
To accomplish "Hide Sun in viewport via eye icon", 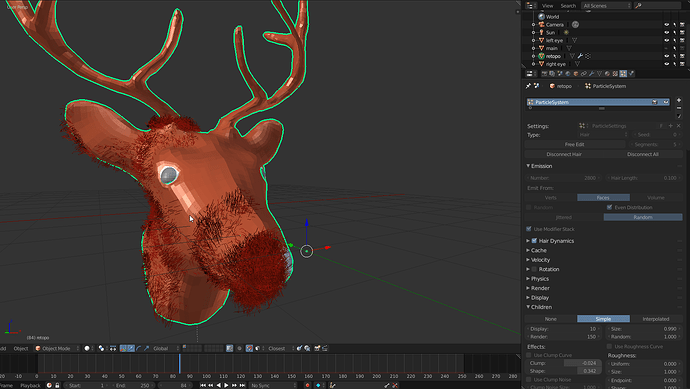I will (666, 33).
